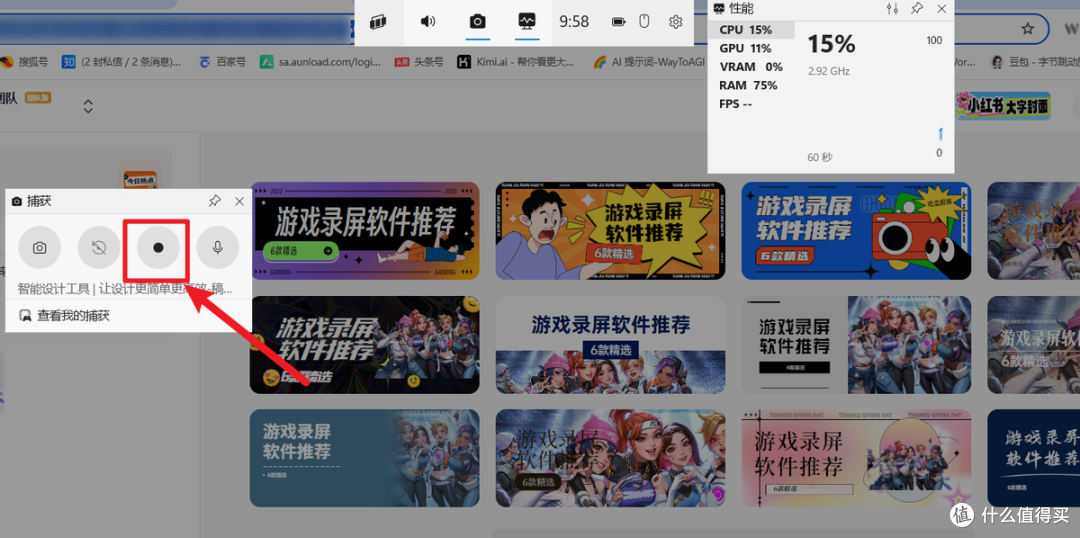Open the Game Bar widget menu icon

coord(378,21)
